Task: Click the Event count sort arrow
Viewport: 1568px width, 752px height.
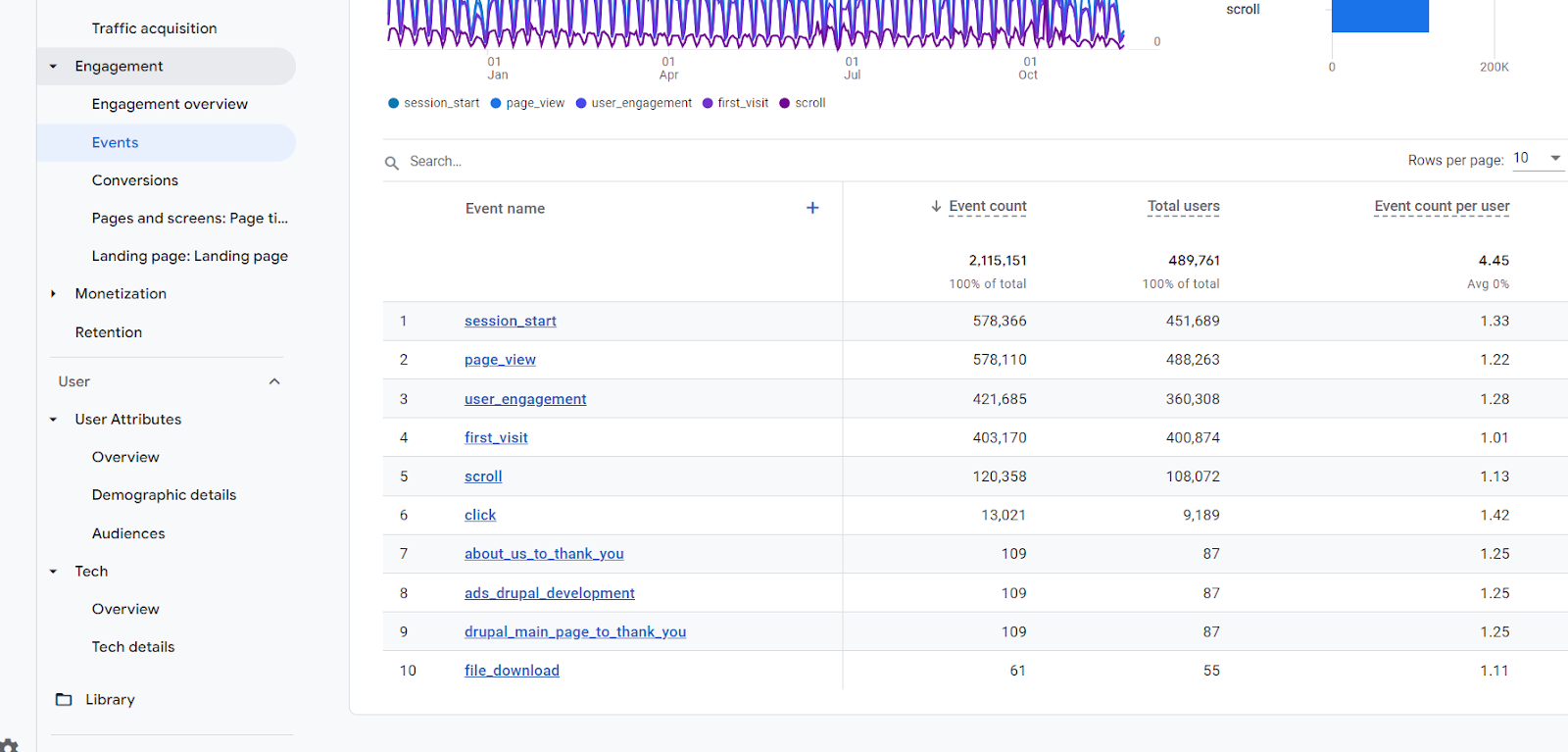Action: point(936,207)
